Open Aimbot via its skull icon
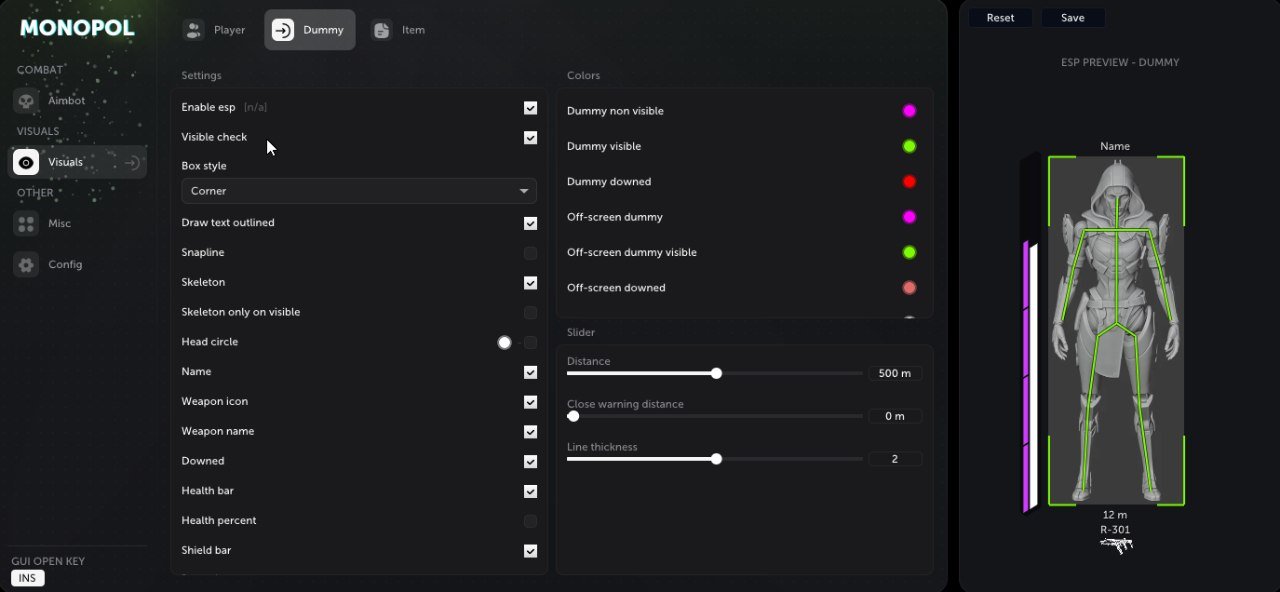Screen dimensions: 1280x592 click(x=26, y=101)
